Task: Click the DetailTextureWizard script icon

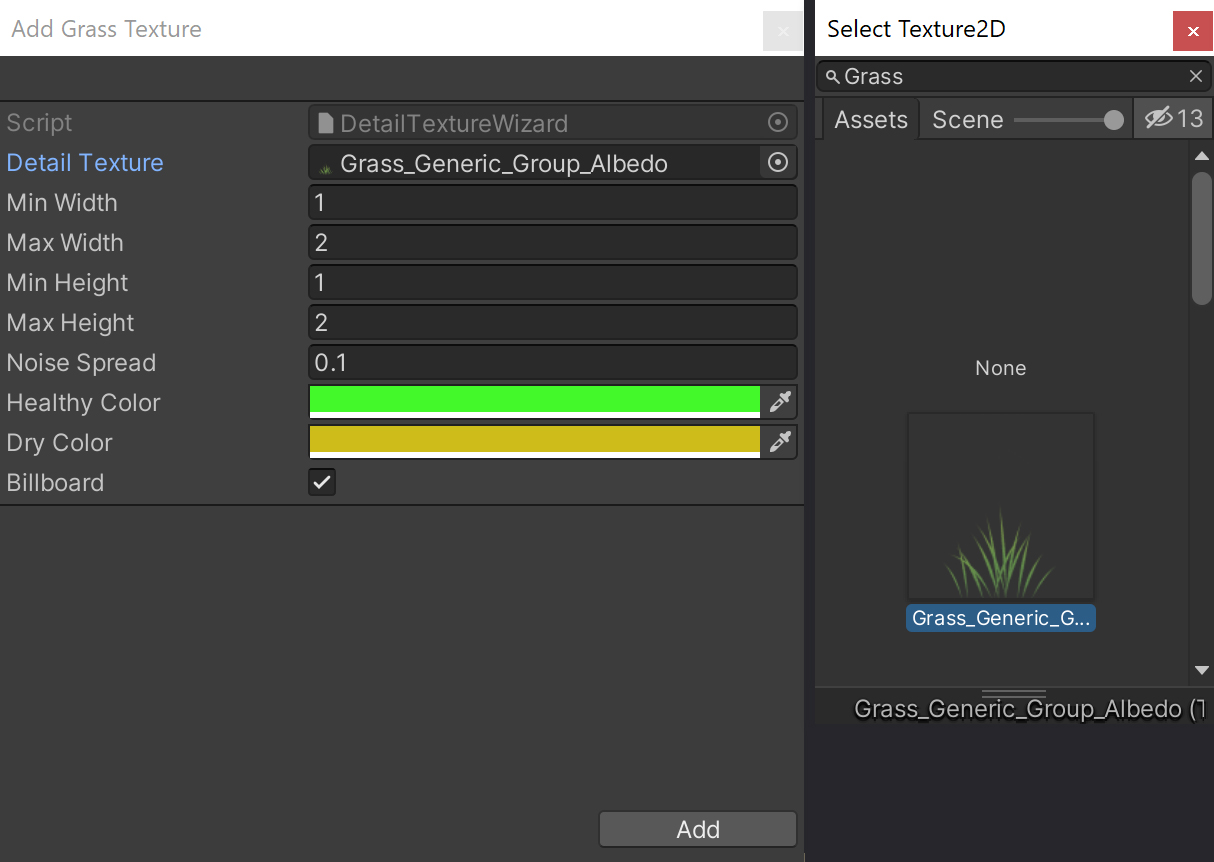Action: [330, 122]
